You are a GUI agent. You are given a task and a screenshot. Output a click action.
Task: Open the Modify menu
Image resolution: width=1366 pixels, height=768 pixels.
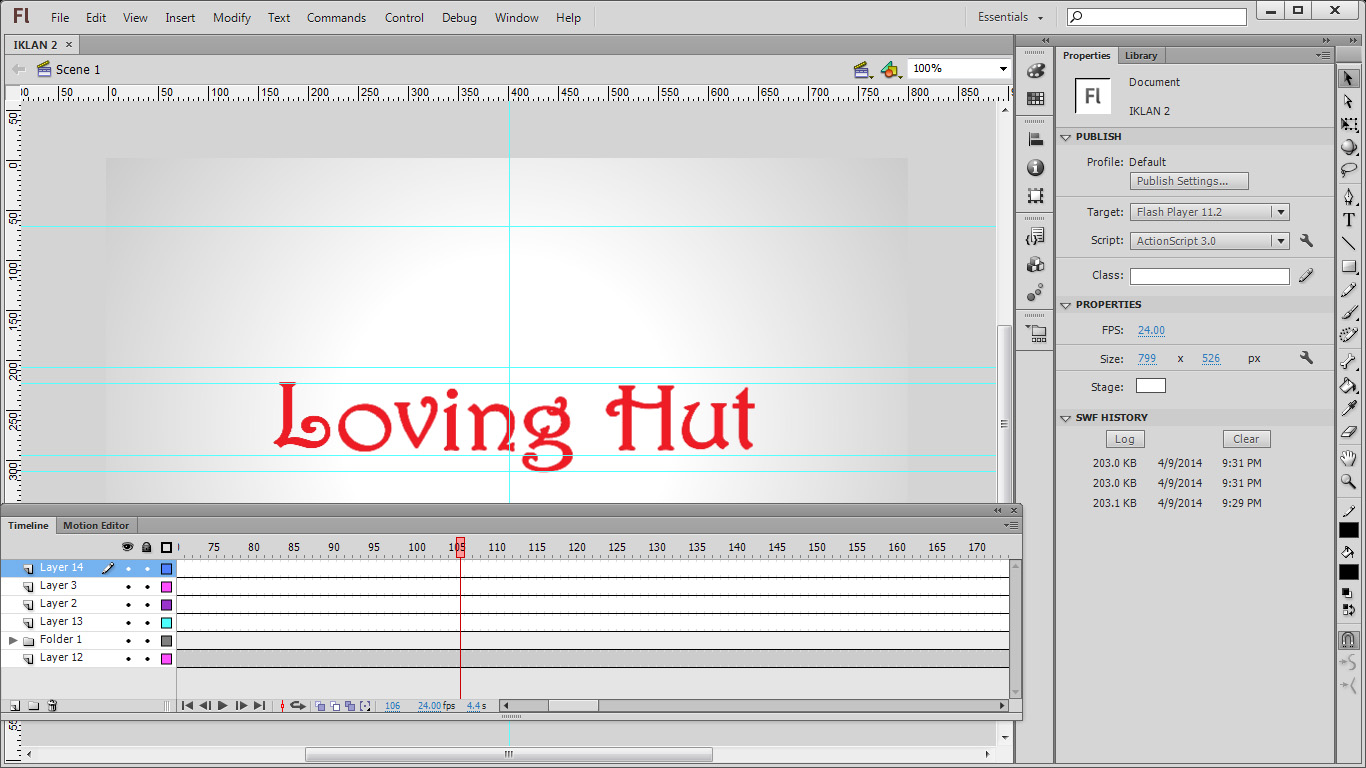tap(232, 18)
